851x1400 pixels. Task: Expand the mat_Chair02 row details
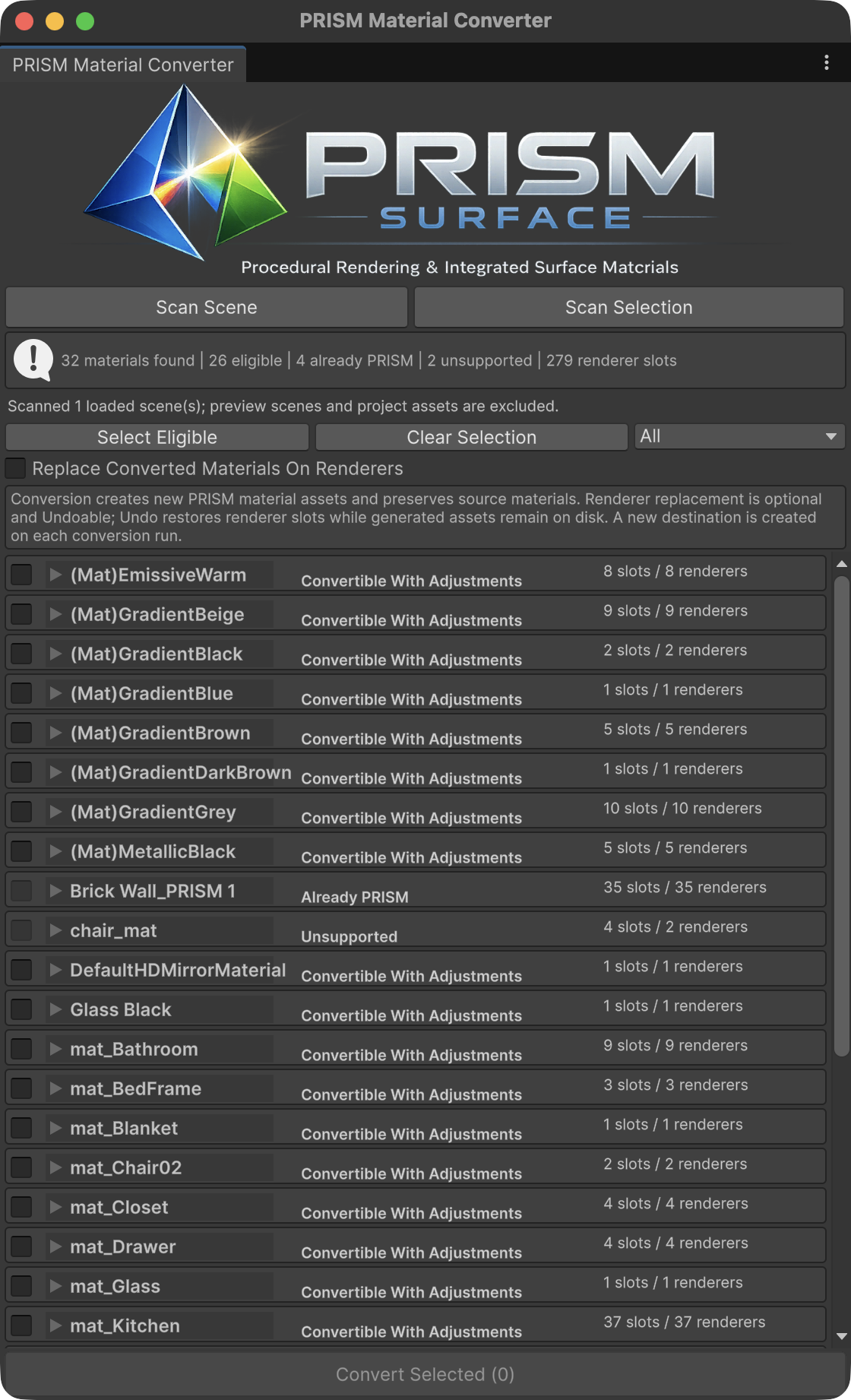(55, 1167)
